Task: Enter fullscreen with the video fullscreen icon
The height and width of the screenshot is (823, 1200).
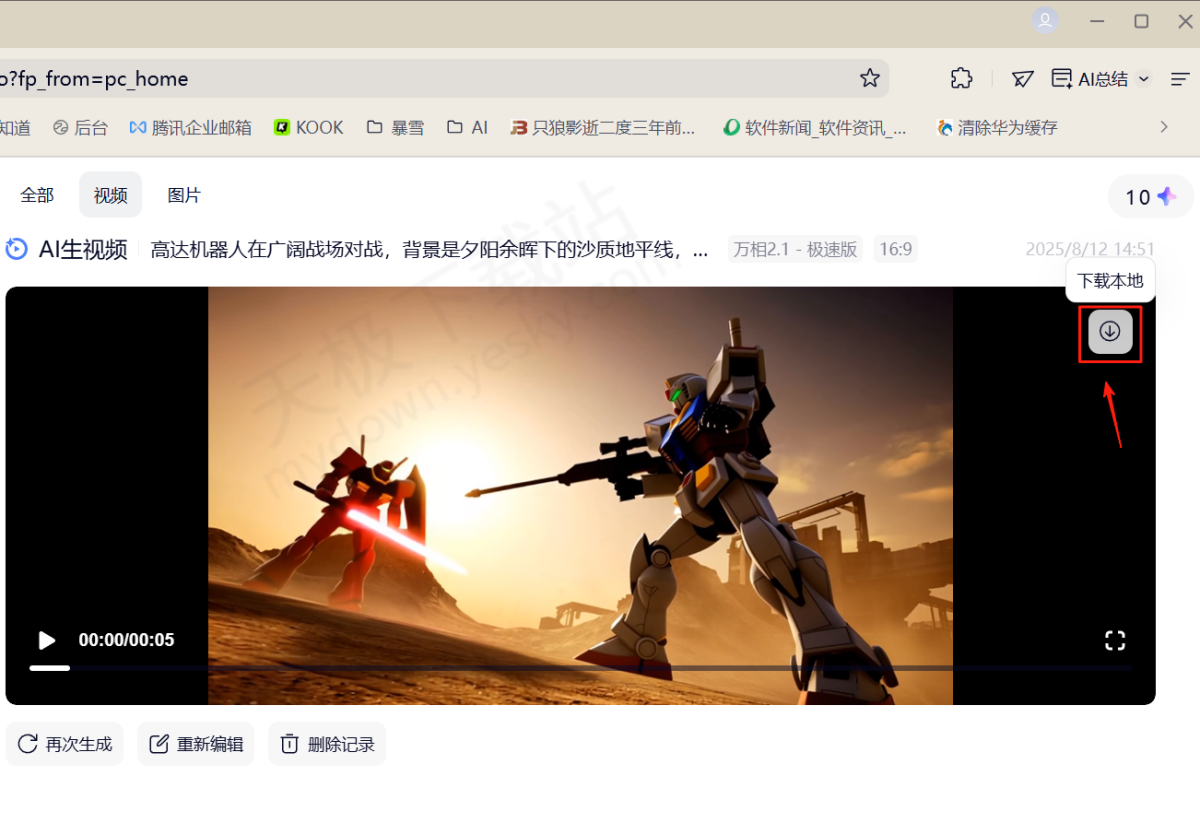Action: coord(1114,640)
